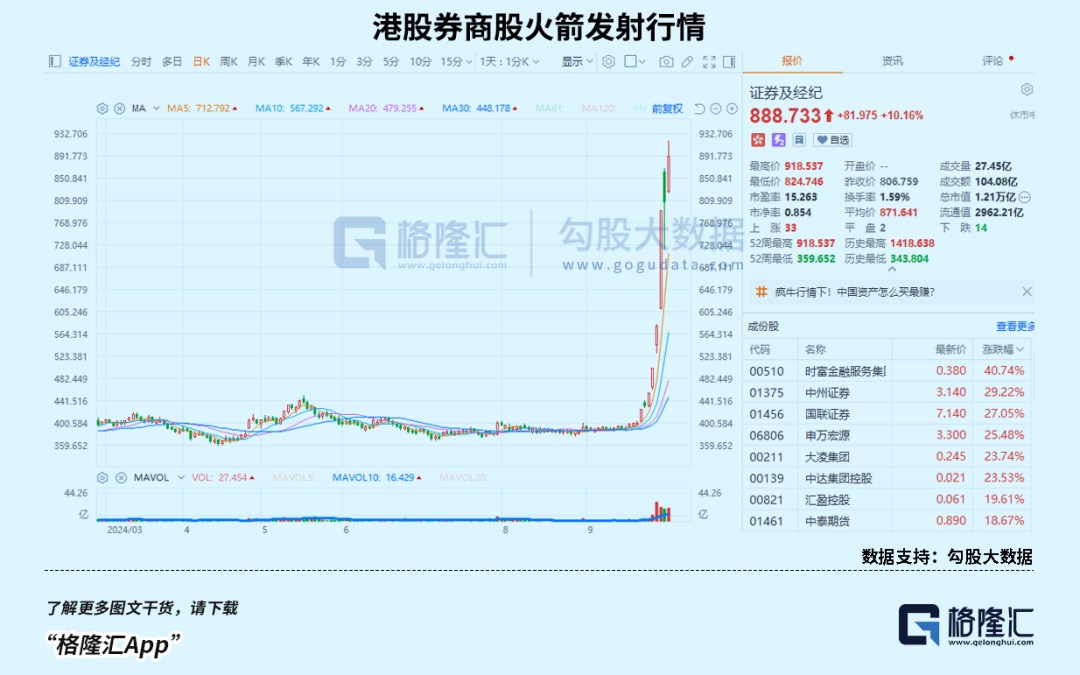Toggle the MAVOL10 line visibility

click(377, 477)
